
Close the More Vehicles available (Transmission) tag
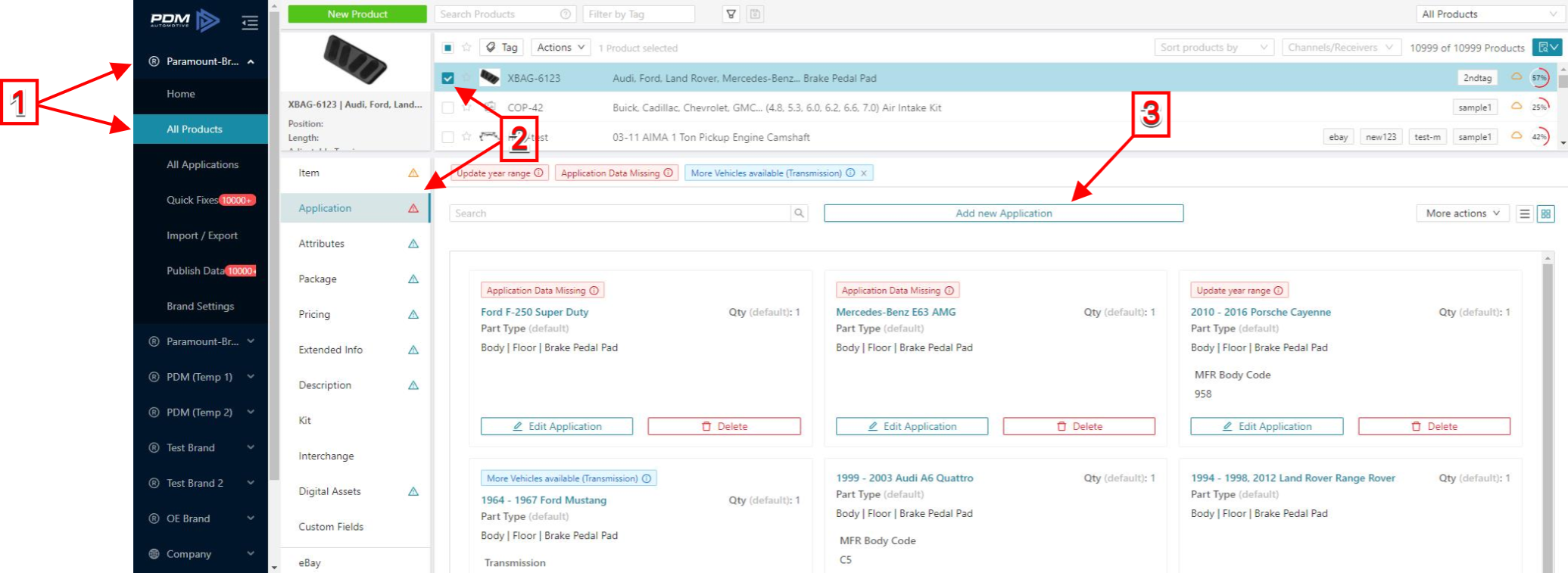tap(863, 173)
